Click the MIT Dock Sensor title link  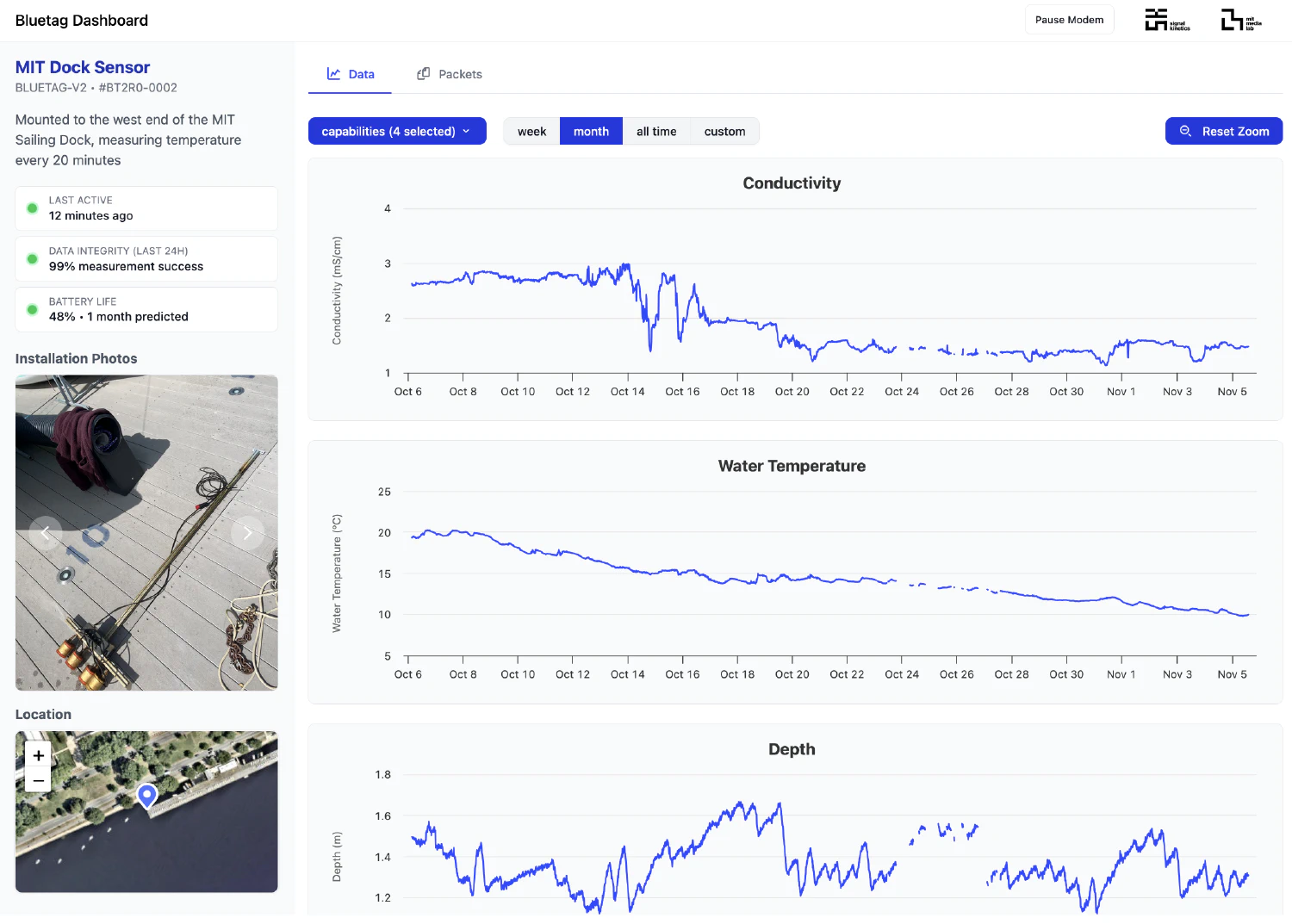point(82,67)
